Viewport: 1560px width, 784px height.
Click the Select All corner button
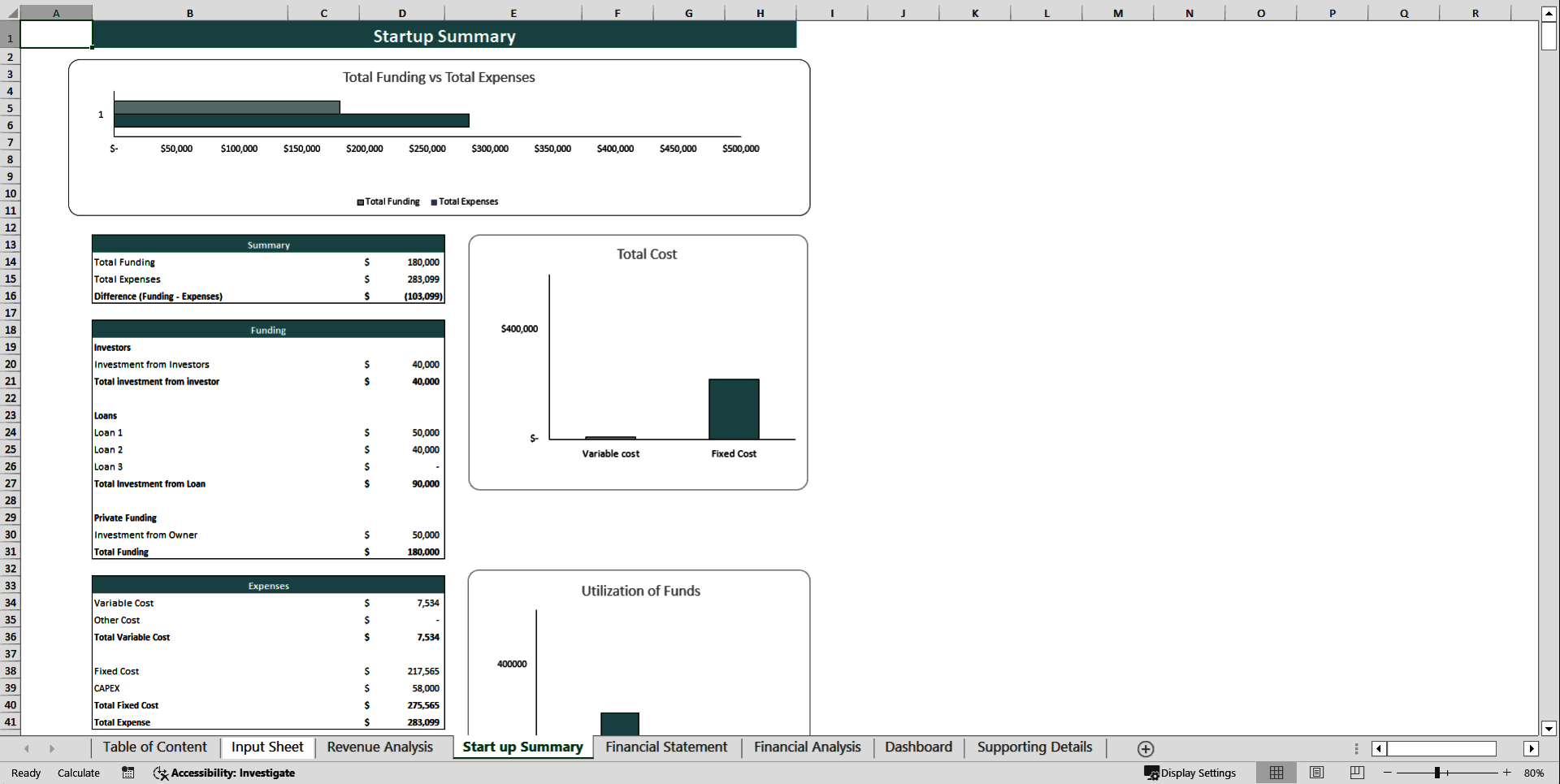(x=10, y=12)
